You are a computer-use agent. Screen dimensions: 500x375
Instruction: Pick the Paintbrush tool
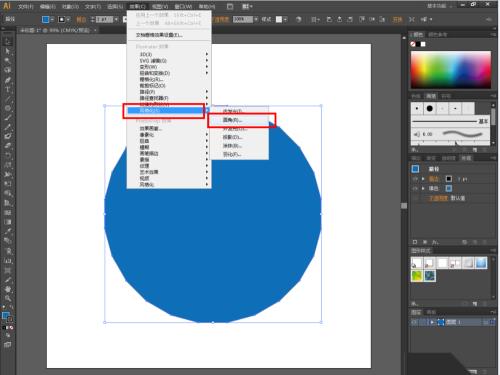(x=8, y=118)
